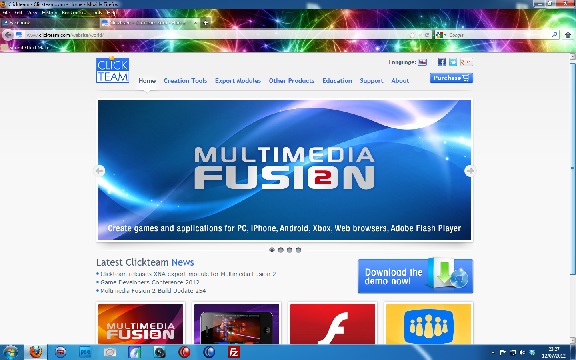Go to the next banner slide arrow
Screen dimensions: 576x360
pyautogui.click(x=470, y=171)
